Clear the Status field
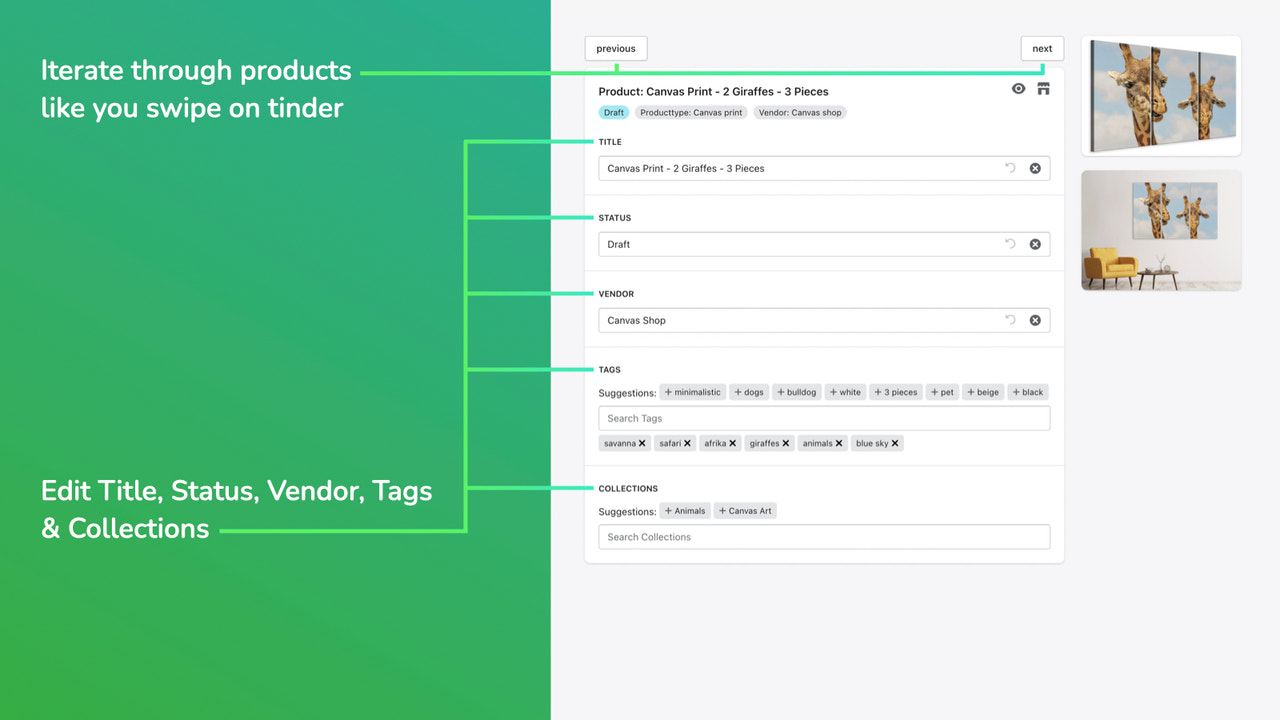Viewport: 1280px width, 720px height. 1035,244
